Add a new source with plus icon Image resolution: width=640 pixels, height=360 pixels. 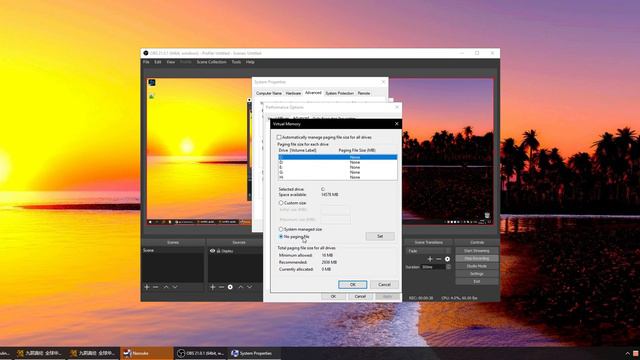point(212,287)
